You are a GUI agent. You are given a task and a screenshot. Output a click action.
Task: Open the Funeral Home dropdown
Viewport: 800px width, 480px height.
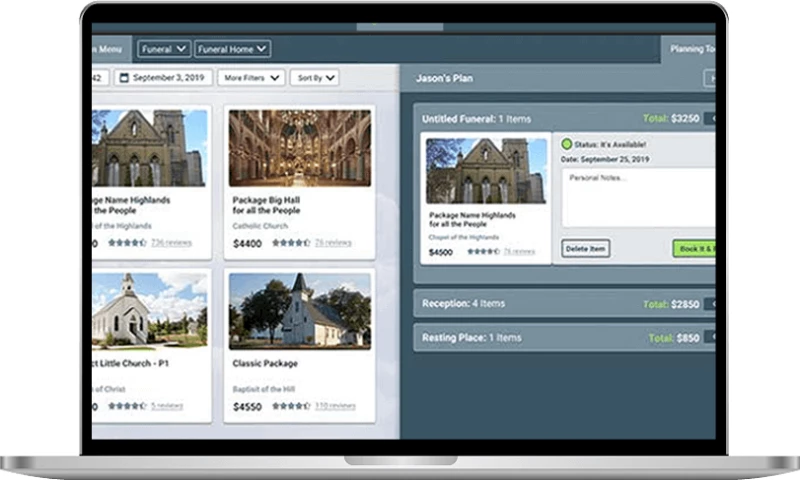232,48
